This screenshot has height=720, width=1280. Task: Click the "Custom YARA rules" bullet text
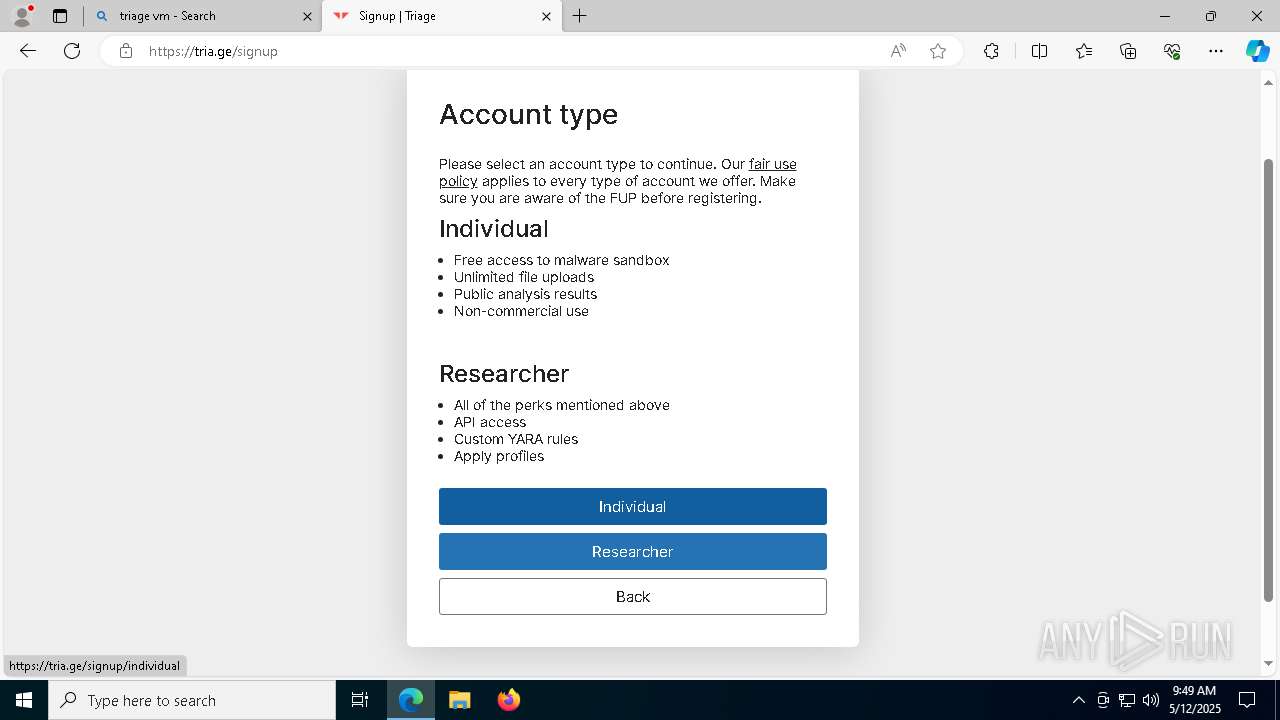click(x=516, y=439)
